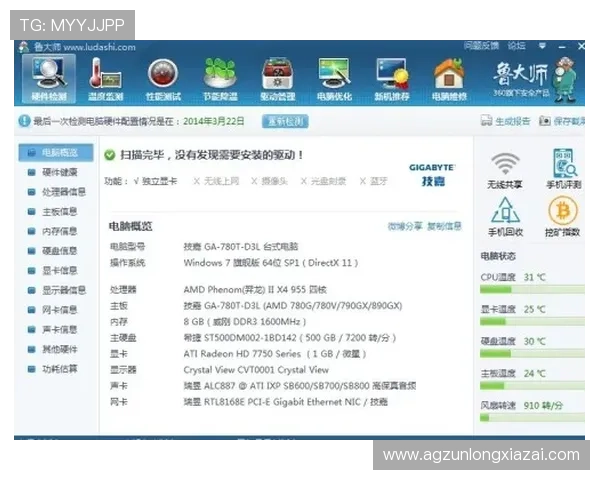
Task: Click the green checkmark beside 扫描完毕
Action: tap(110, 155)
